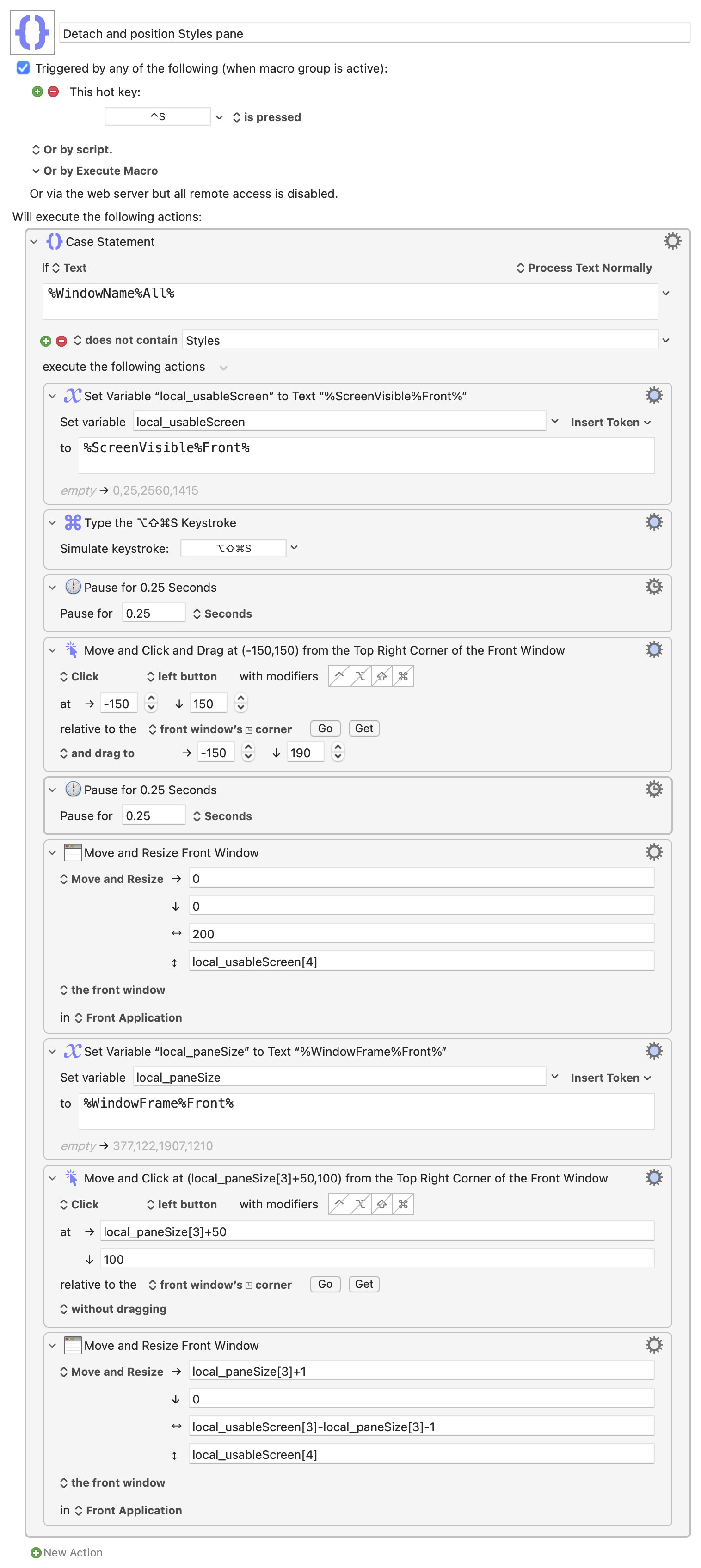Click Go in the Move and Click action
The width and height of the screenshot is (701, 1568).
325,1284
